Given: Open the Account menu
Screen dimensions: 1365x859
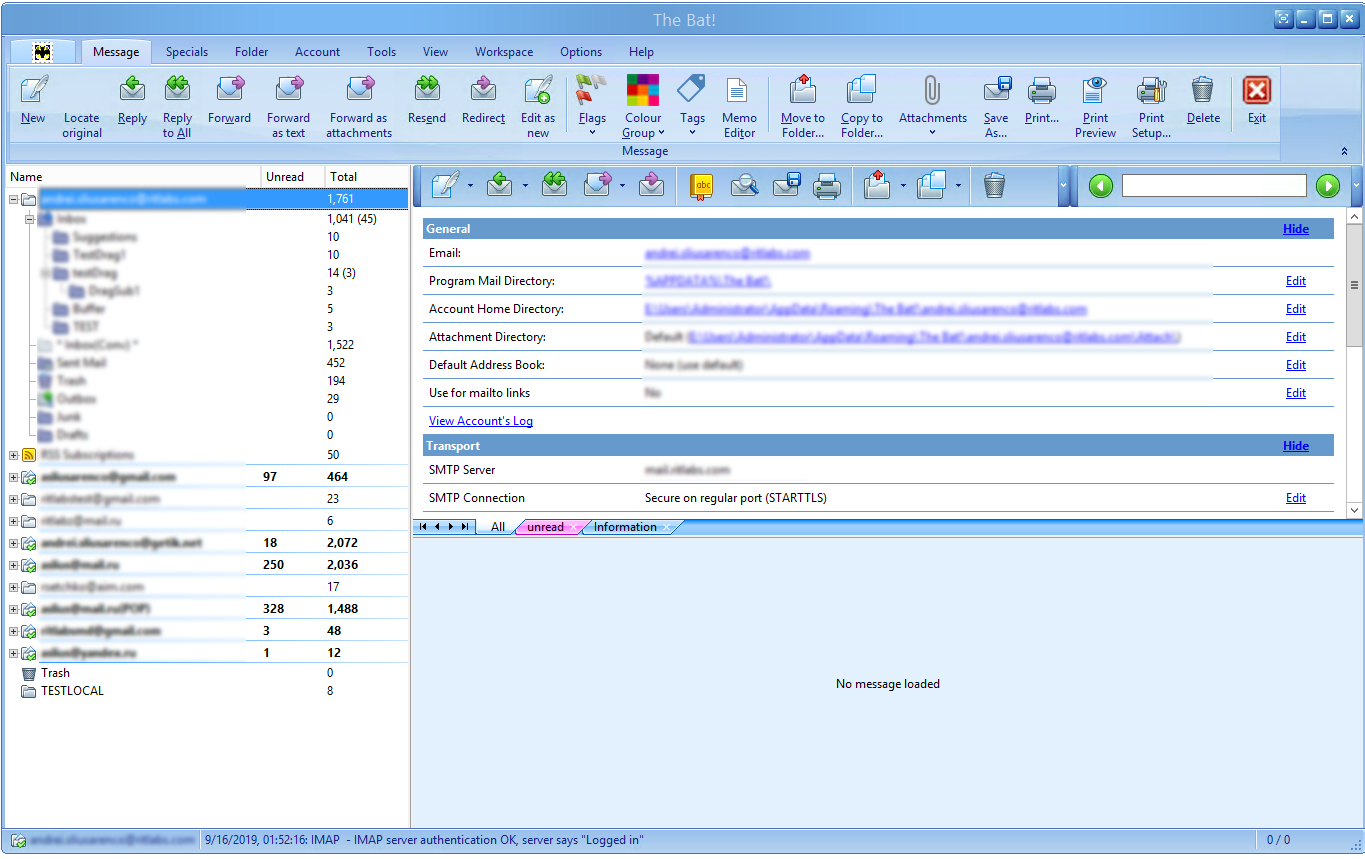Looking at the screenshot, I should pyautogui.click(x=317, y=52).
